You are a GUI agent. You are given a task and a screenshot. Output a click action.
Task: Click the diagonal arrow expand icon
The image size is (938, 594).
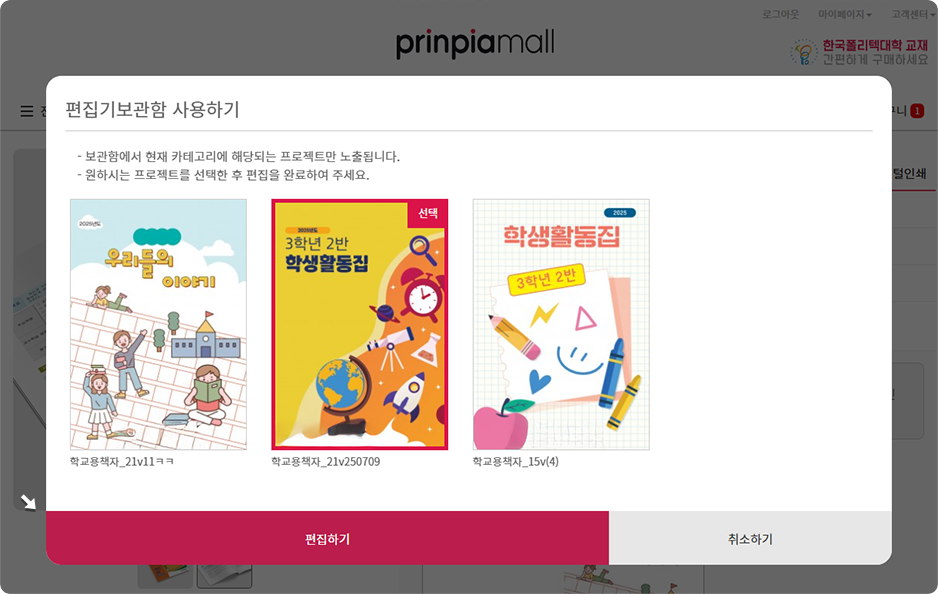point(28,501)
